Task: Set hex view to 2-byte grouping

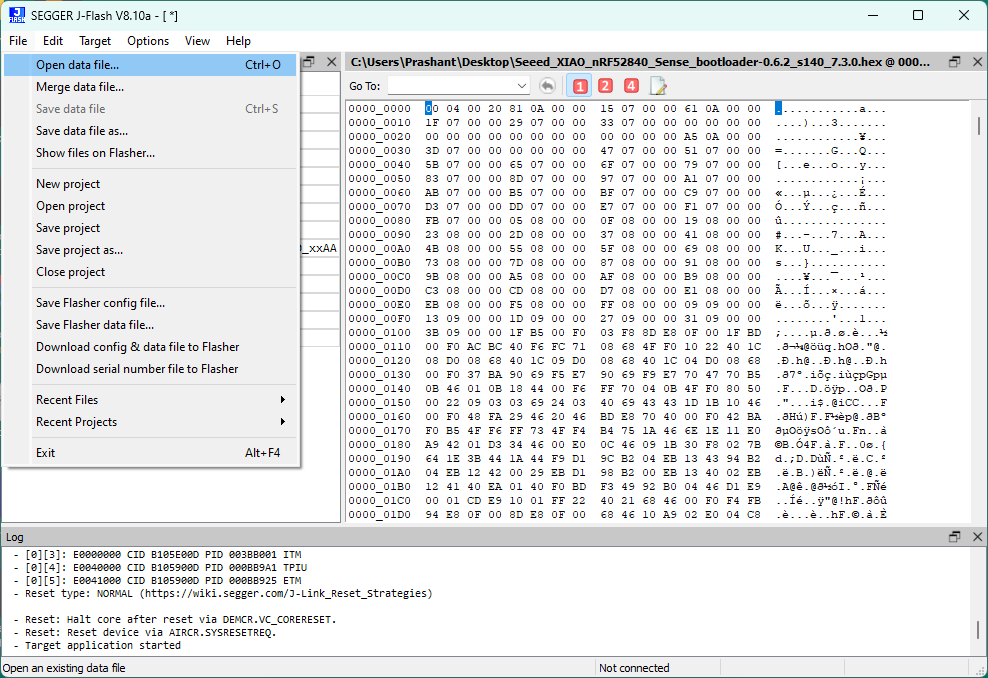Action: coord(605,86)
